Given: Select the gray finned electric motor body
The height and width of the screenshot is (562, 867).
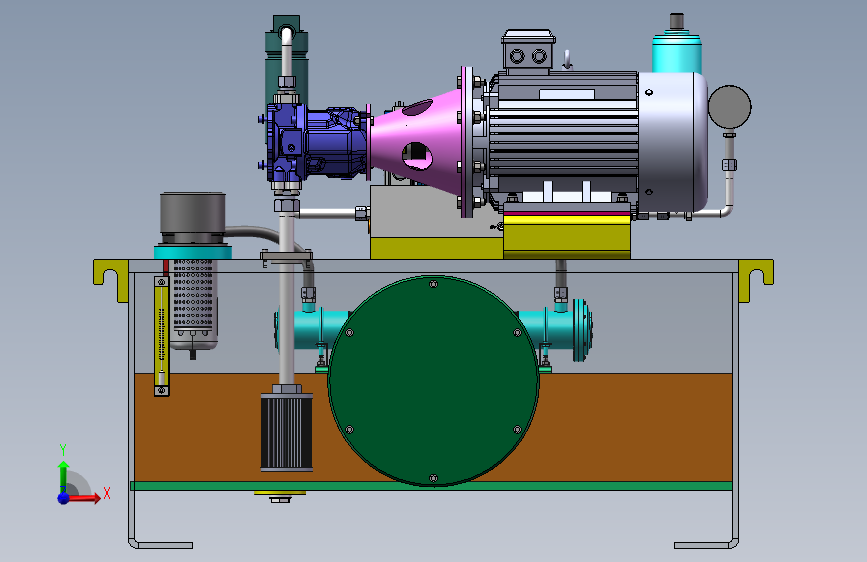Looking at the screenshot, I should (563, 137).
